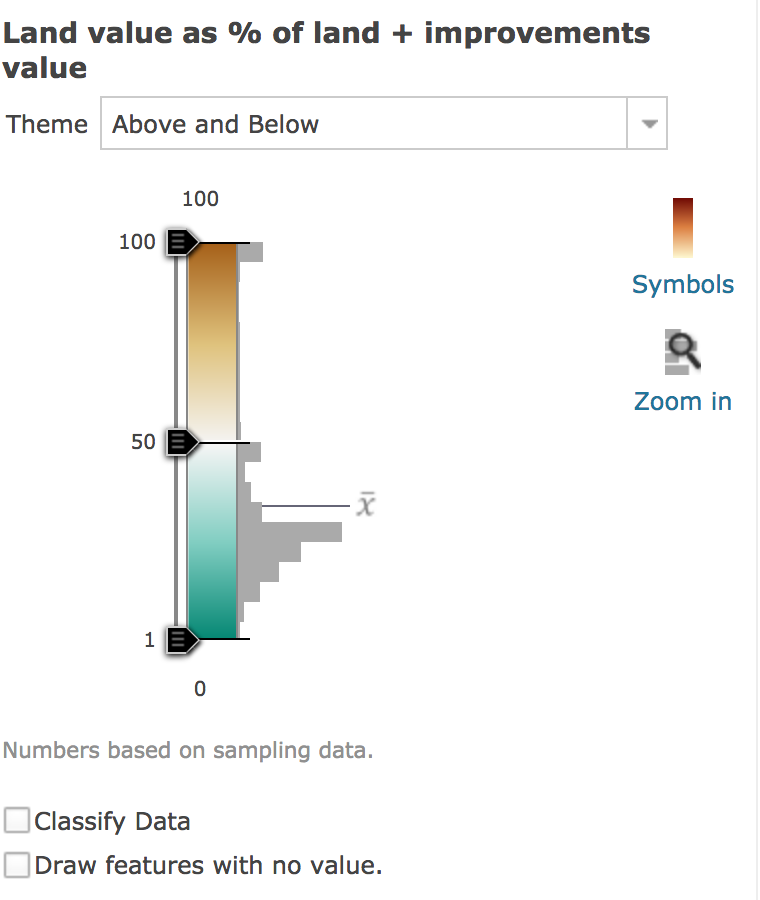
Task: Open the Symbols link
Action: (683, 285)
